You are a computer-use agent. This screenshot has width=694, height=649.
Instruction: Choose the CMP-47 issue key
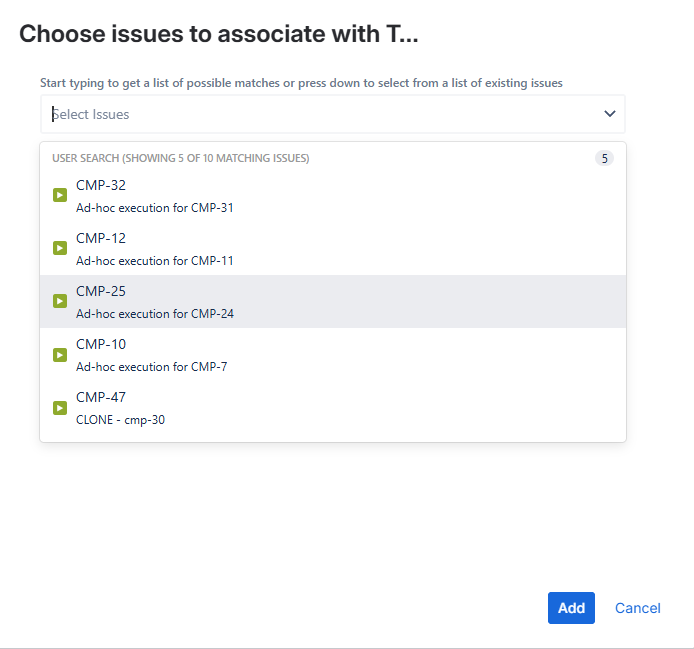pyautogui.click(x=101, y=397)
